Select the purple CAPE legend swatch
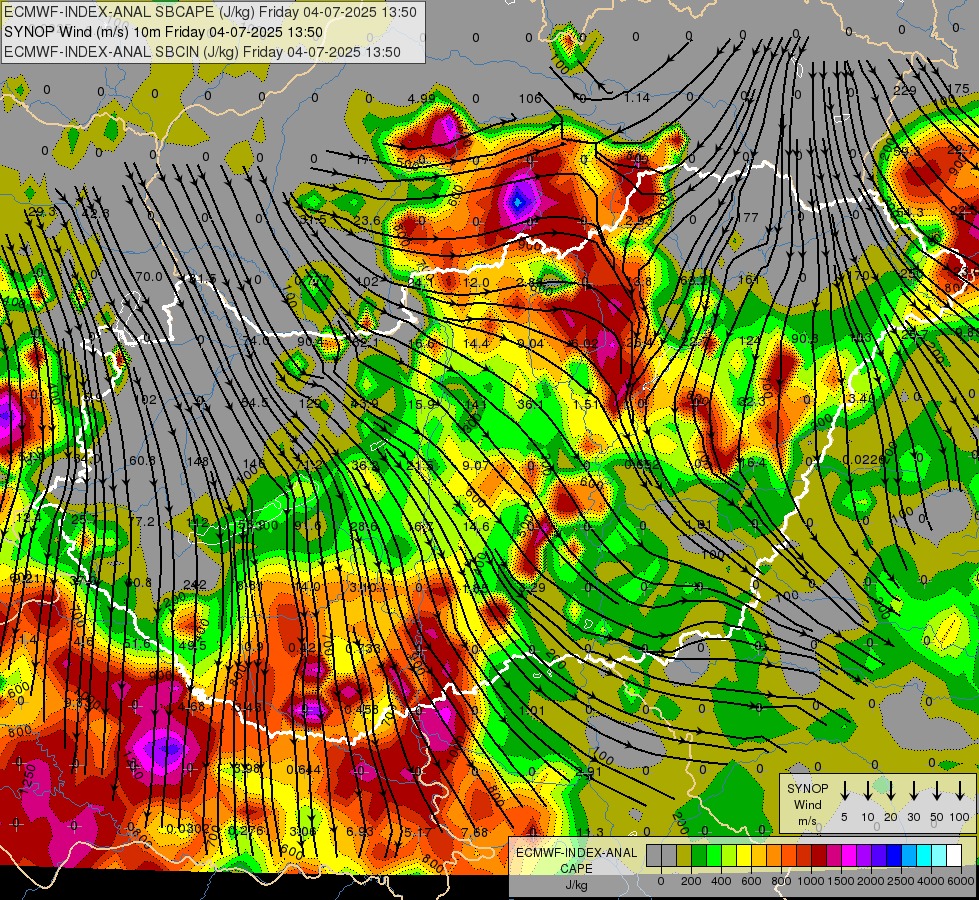The width and height of the screenshot is (979, 900). pos(863,856)
